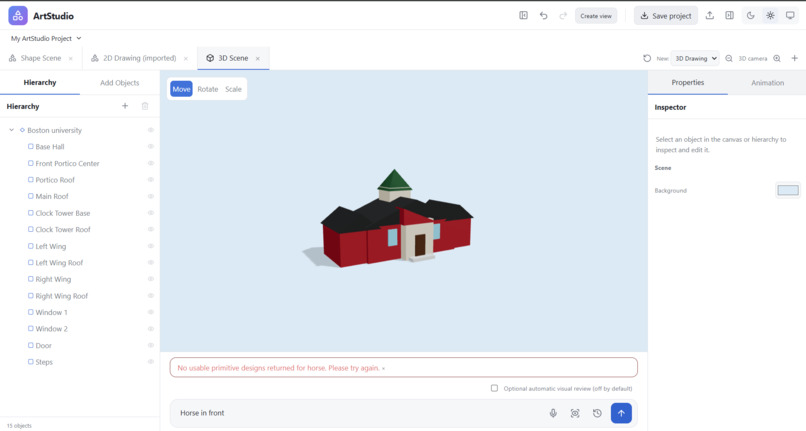
Task: Toggle the left sidebar panel icon
Action: 523,15
